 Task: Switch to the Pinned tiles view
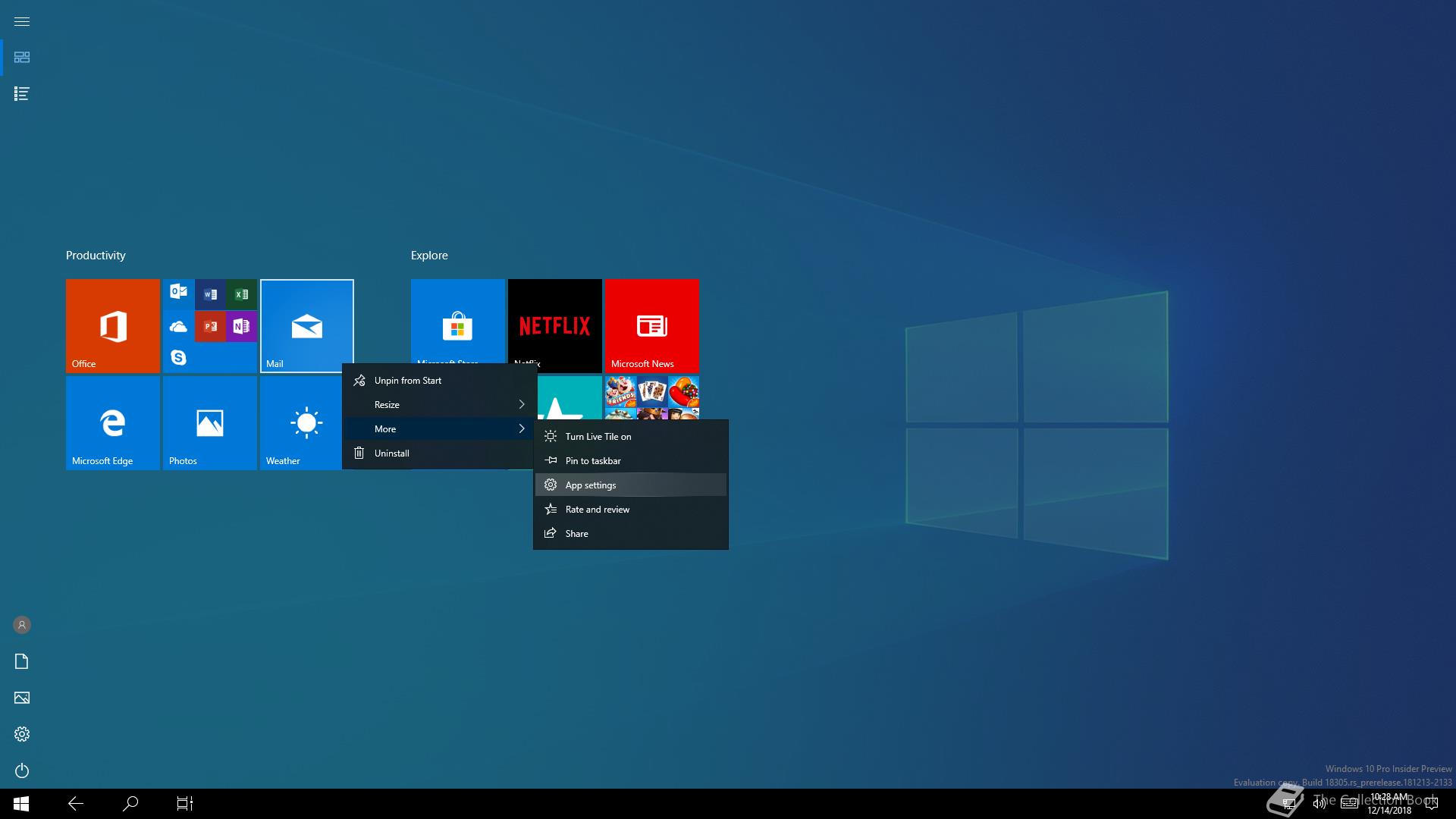(x=22, y=58)
